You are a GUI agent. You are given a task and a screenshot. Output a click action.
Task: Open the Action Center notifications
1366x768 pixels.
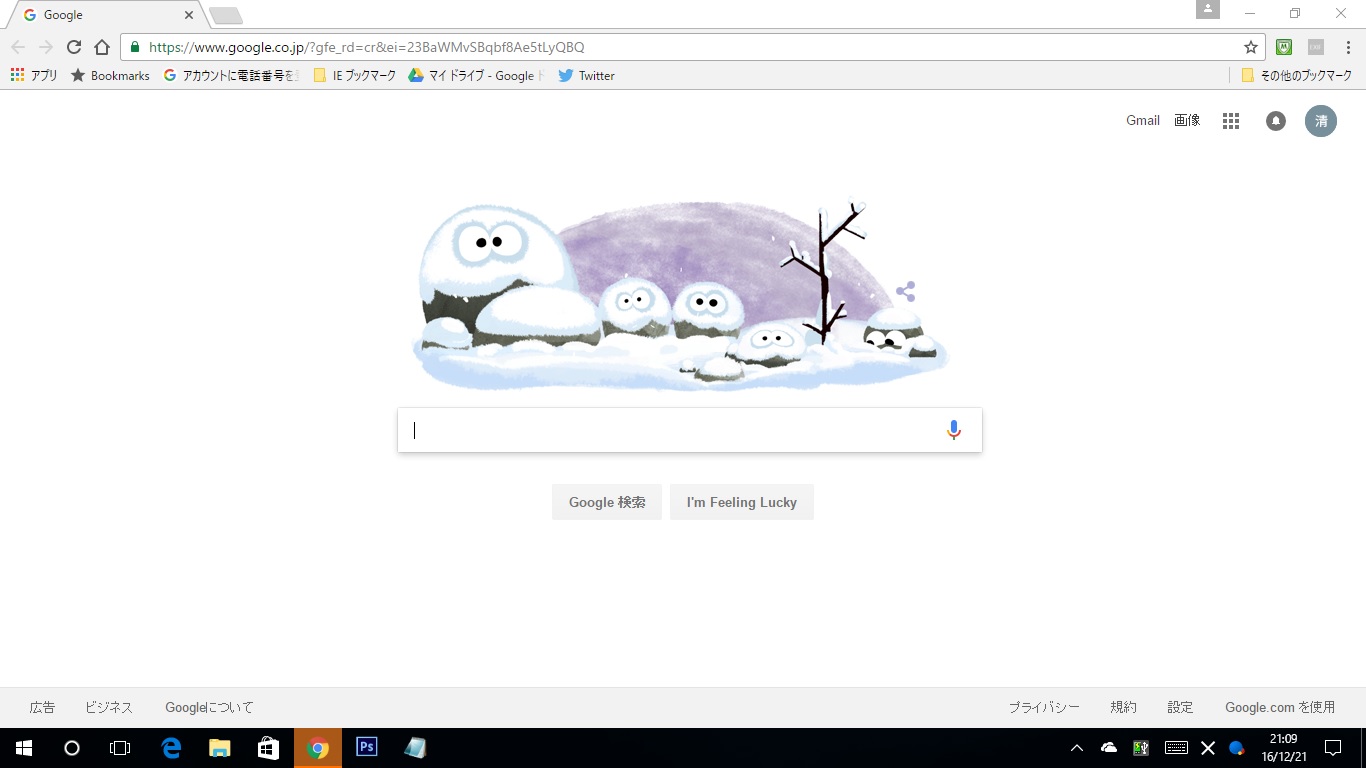click(1333, 748)
